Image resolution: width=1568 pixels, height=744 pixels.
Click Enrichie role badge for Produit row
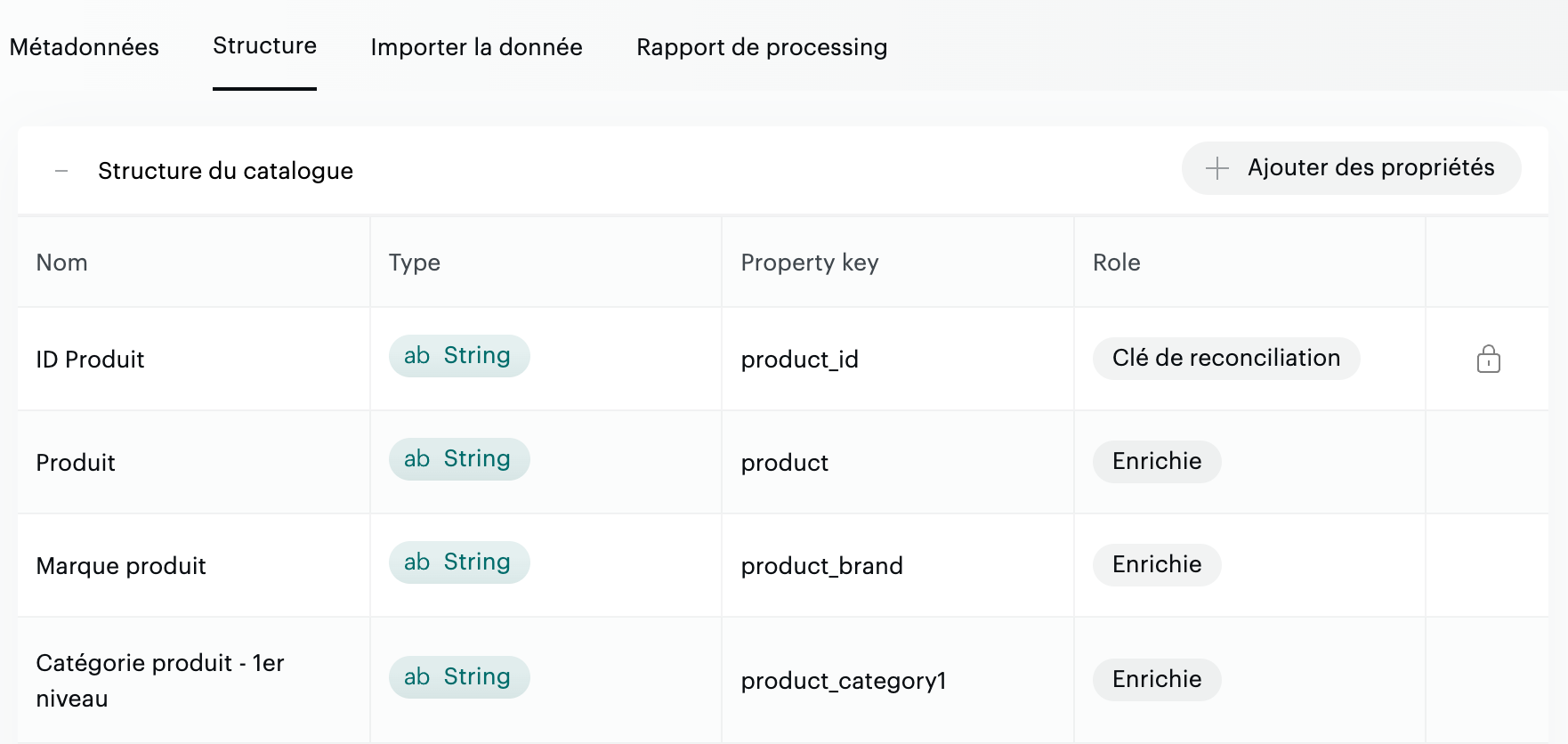click(x=1156, y=462)
